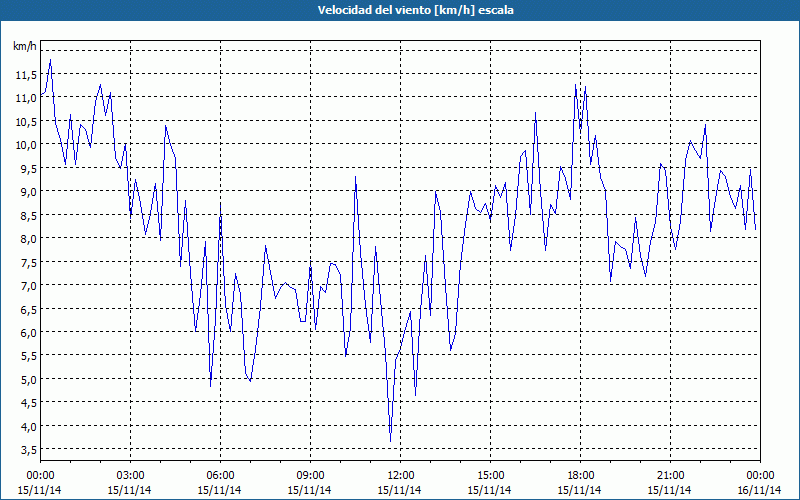Click the 9,5 y-axis value
The image size is (800, 500).
click(x=29, y=169)
